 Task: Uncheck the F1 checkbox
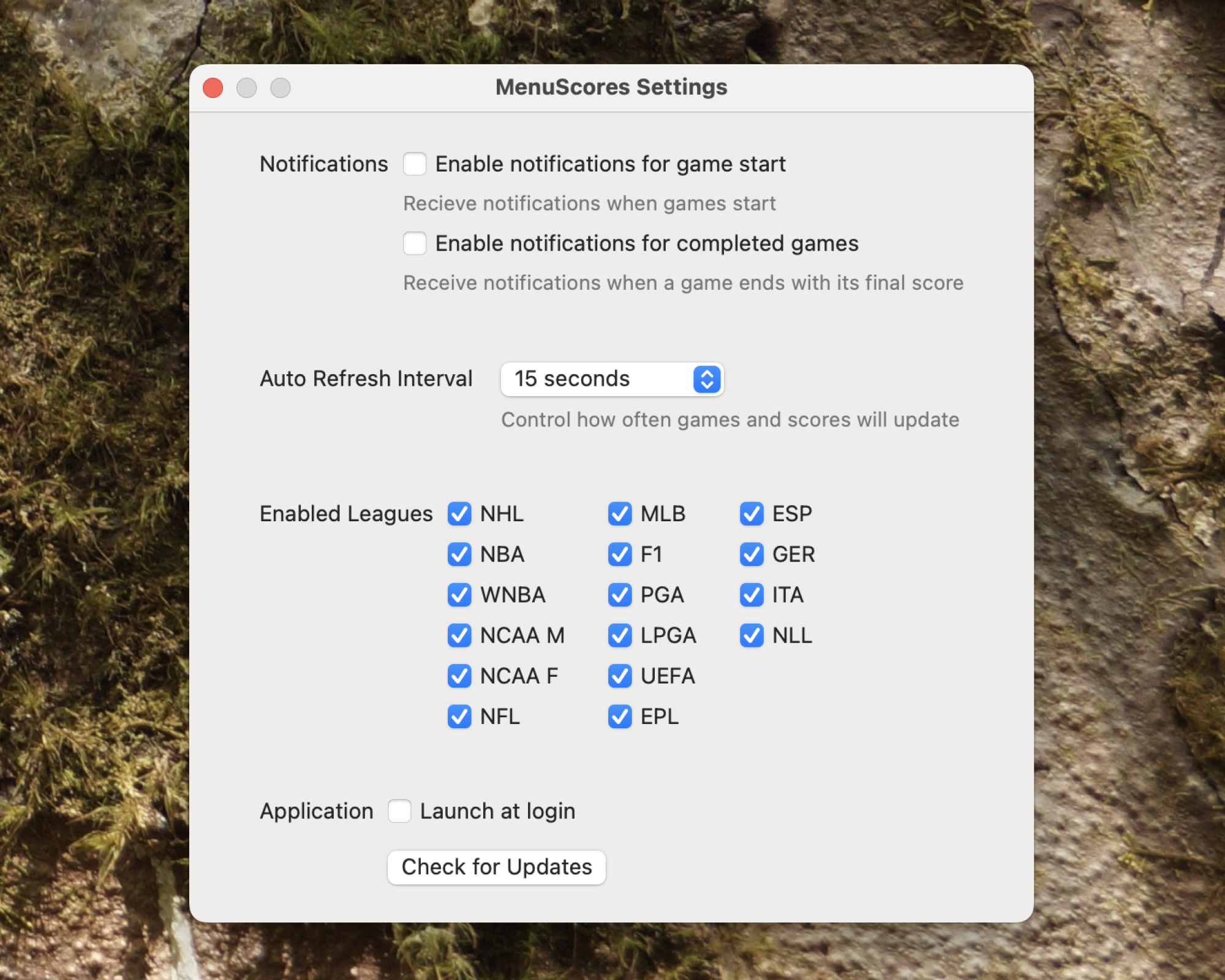(x=620, y=554)
